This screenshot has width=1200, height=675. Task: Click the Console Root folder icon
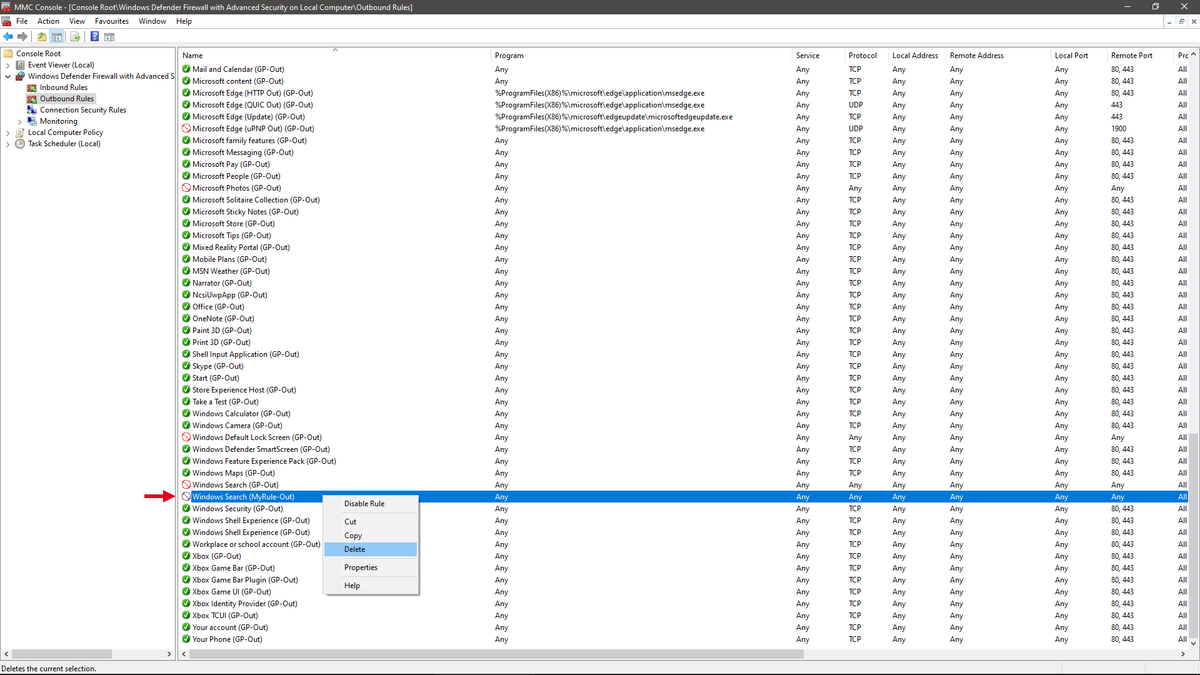[9, 53]
